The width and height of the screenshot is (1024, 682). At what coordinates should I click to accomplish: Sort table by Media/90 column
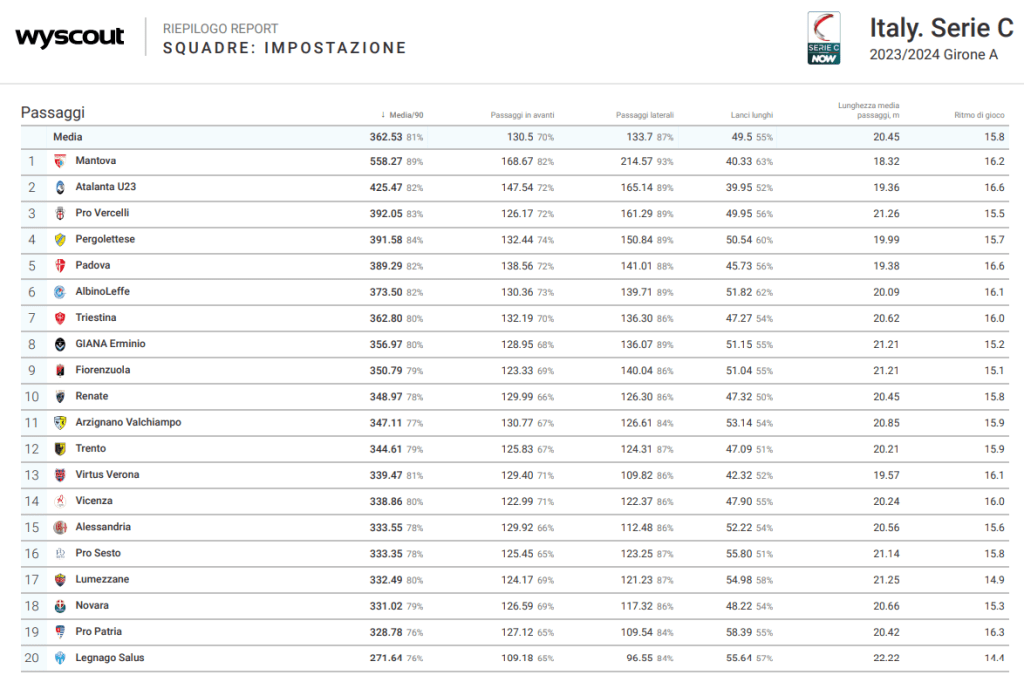pyautogui.click(x=405, y=115)
